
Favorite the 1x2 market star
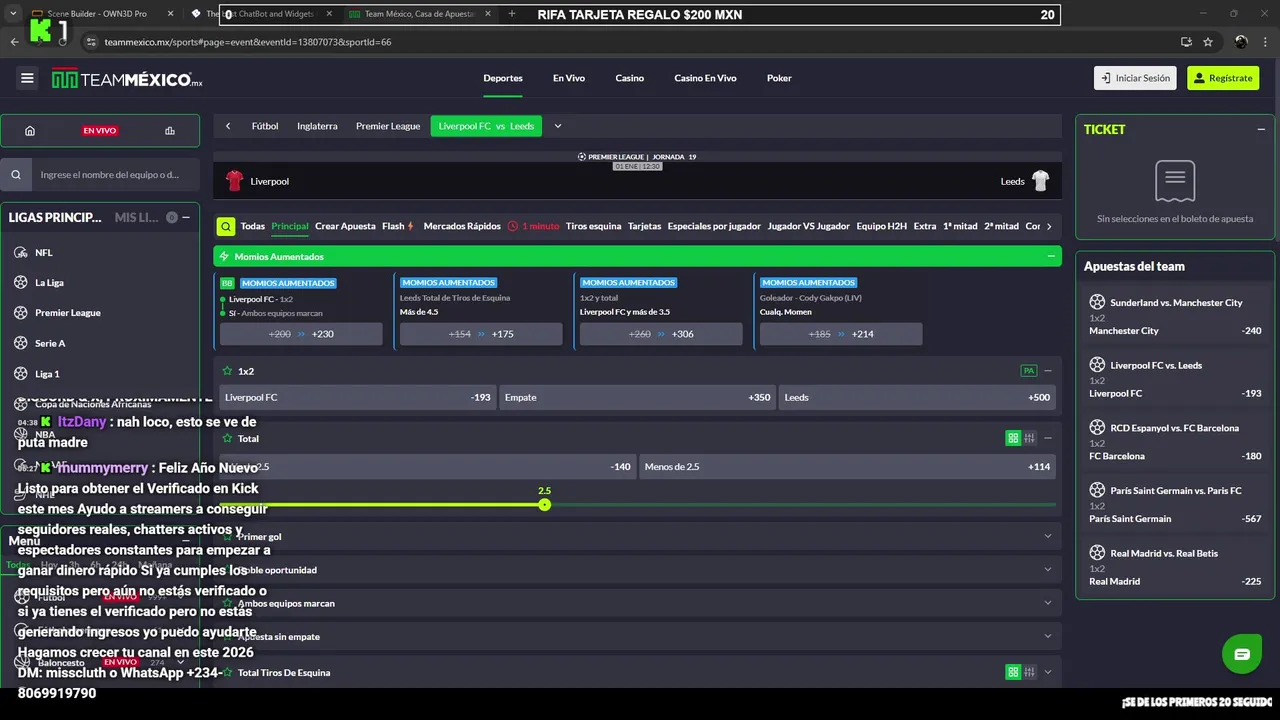[x=227, y=371]
